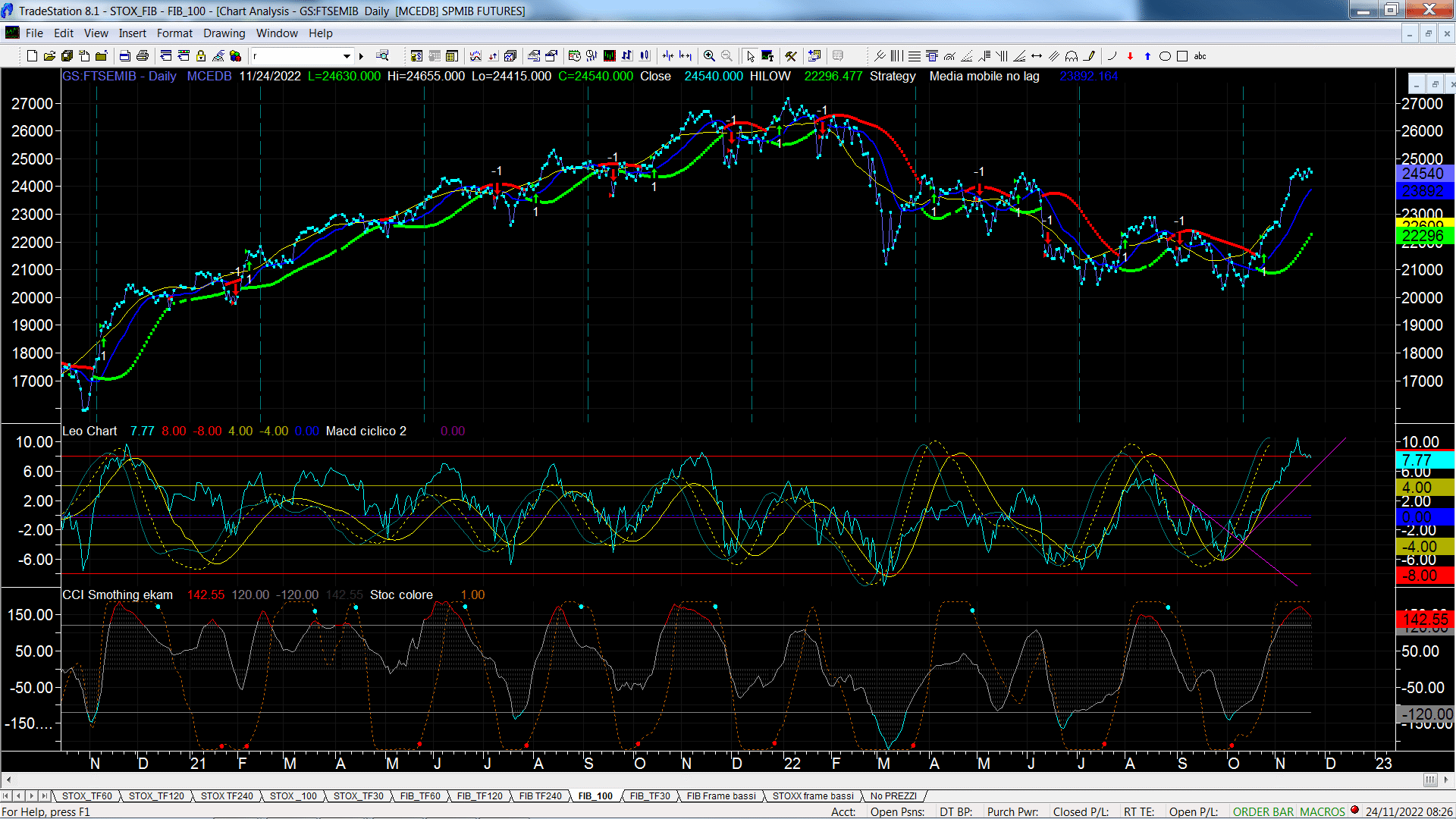Select the ellipse drawing tool
The width and height of the screenshot is (1456, 819).
[x=1165, y=56]
